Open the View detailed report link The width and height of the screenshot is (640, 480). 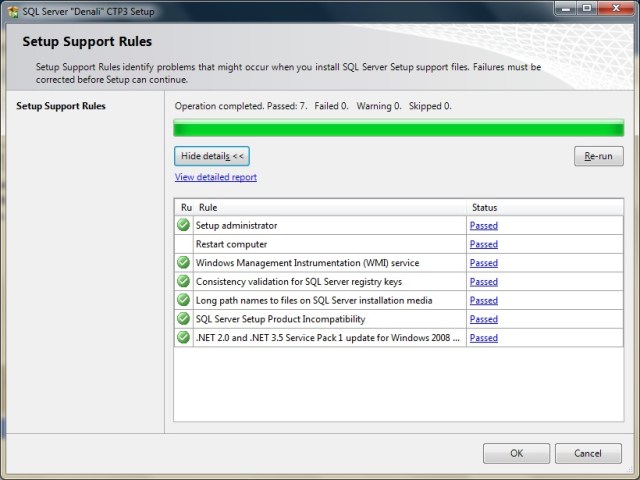point(215,177)
